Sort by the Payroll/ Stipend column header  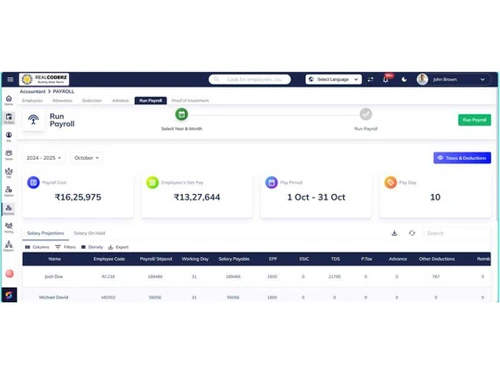click(156, 259)
